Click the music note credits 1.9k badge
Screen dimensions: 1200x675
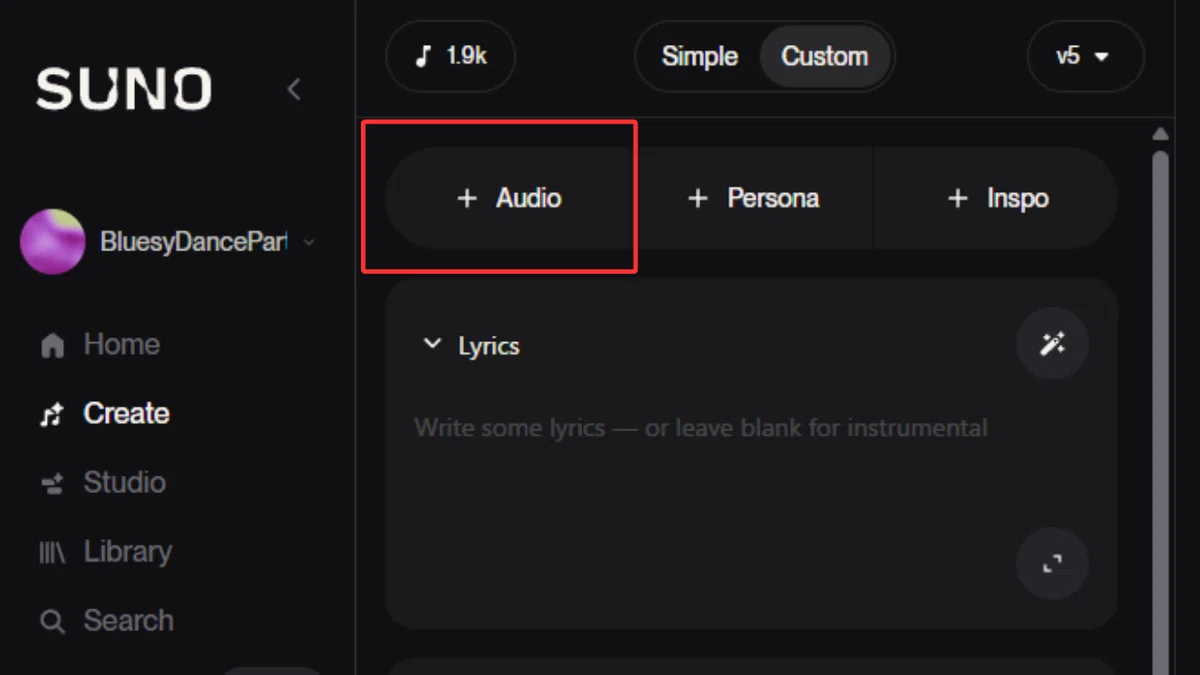pyautogui.click(x=451, y=56)
